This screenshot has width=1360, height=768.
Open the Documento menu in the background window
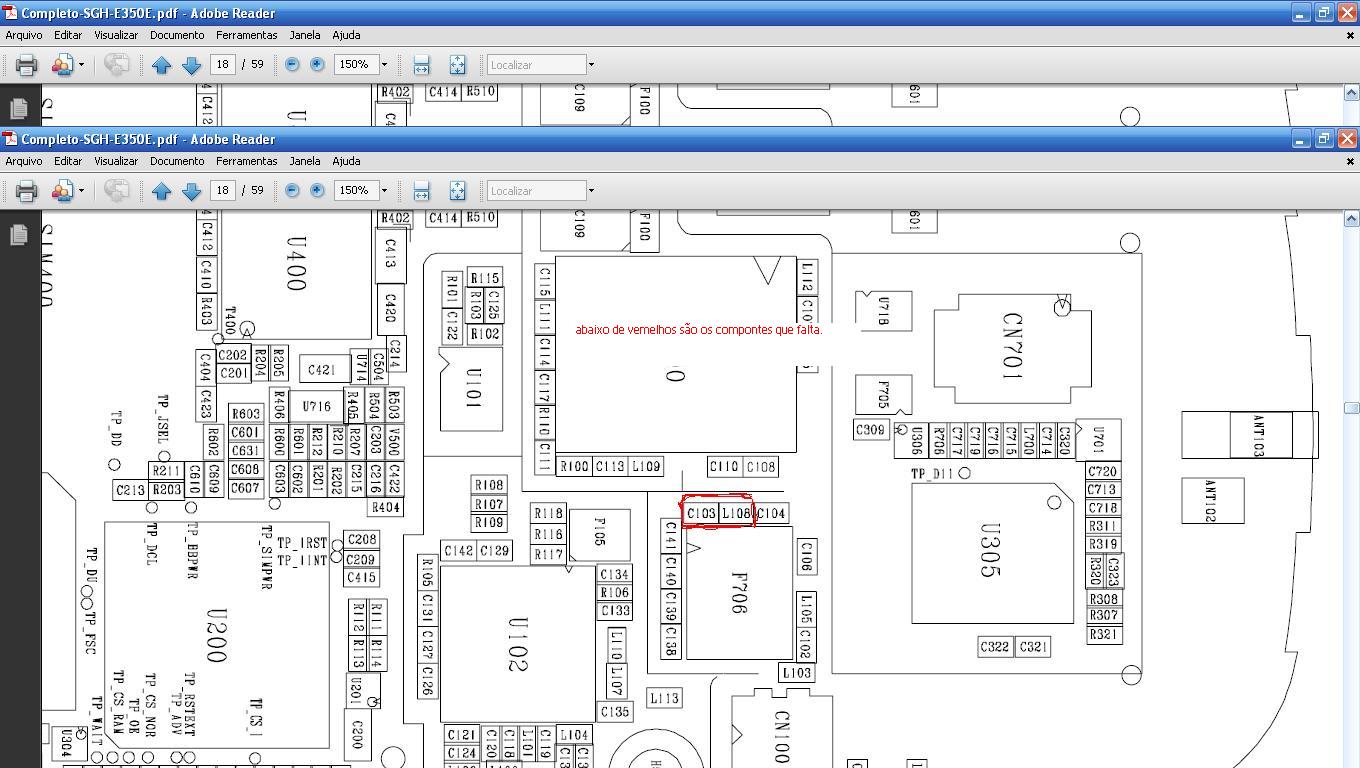pos(177,35)
